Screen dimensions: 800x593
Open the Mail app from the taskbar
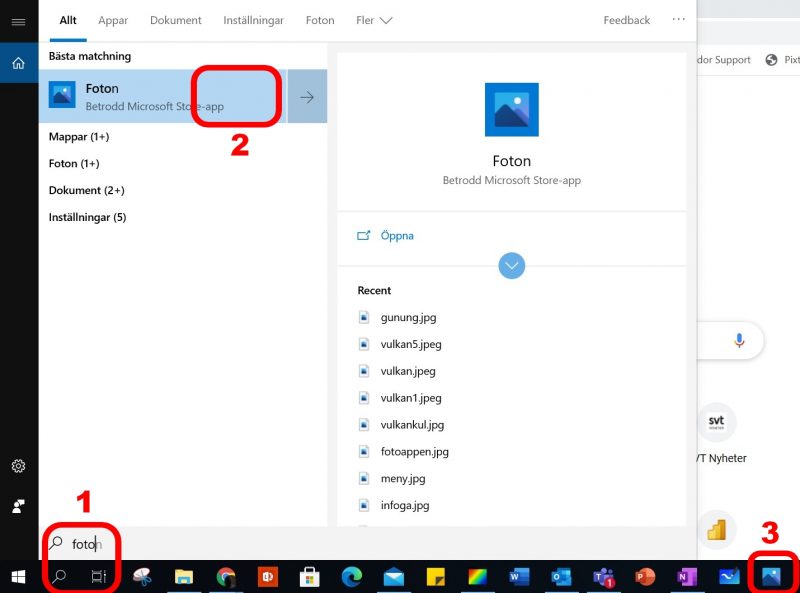click(393, 577)
